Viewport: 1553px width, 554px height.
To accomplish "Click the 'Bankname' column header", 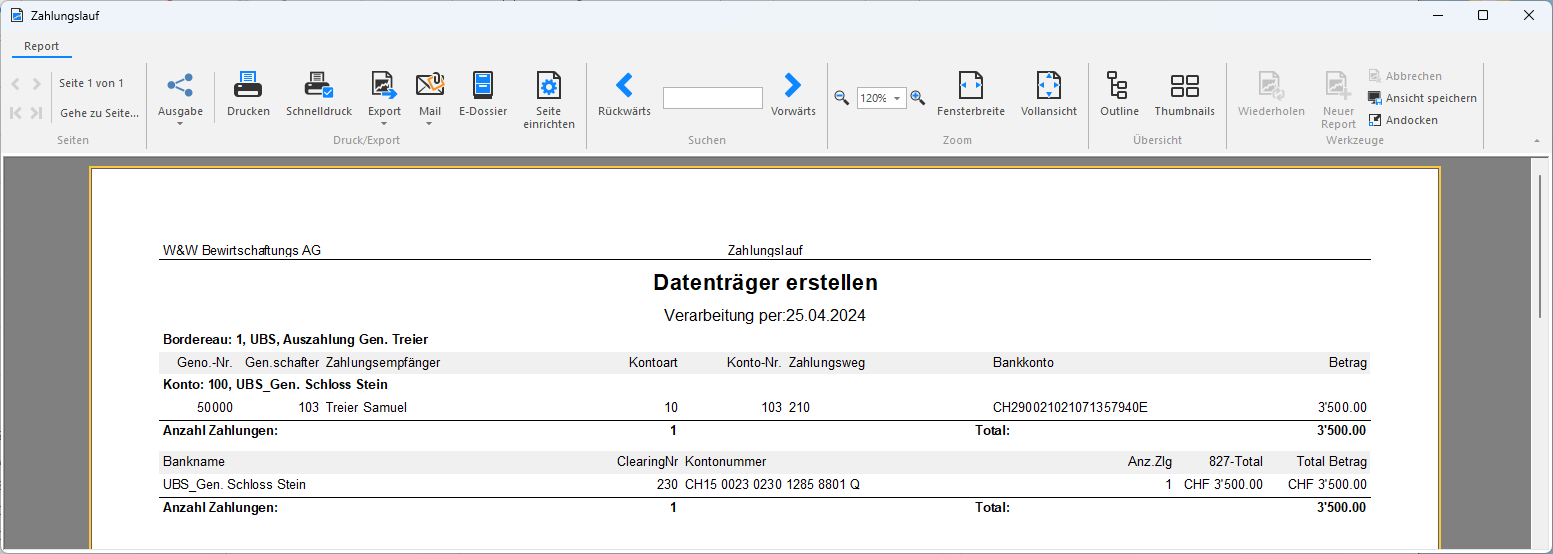I will tap(194, 461).
